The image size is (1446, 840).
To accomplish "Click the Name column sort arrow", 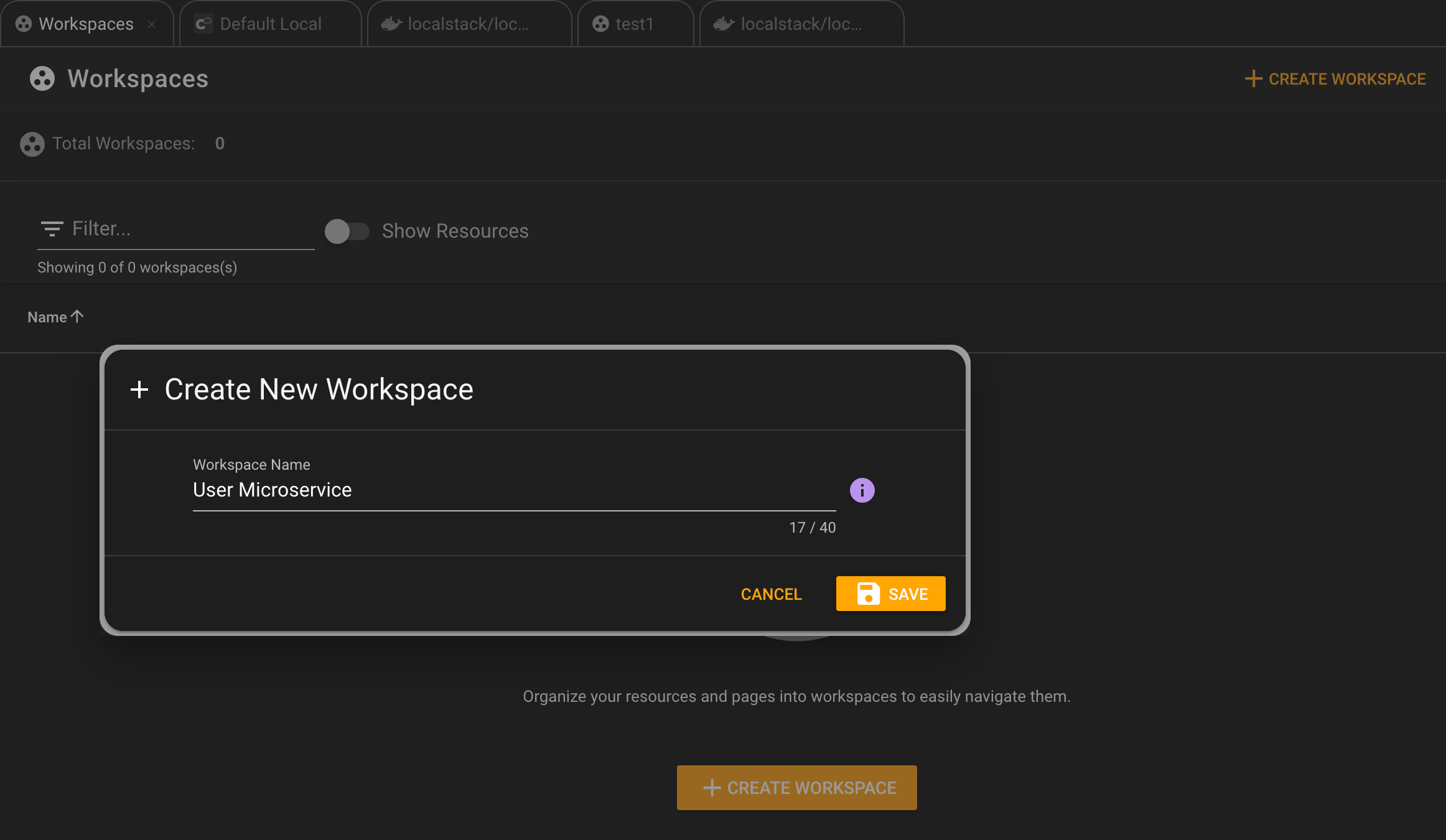I will pyautogui.click(x=77, y=317).
